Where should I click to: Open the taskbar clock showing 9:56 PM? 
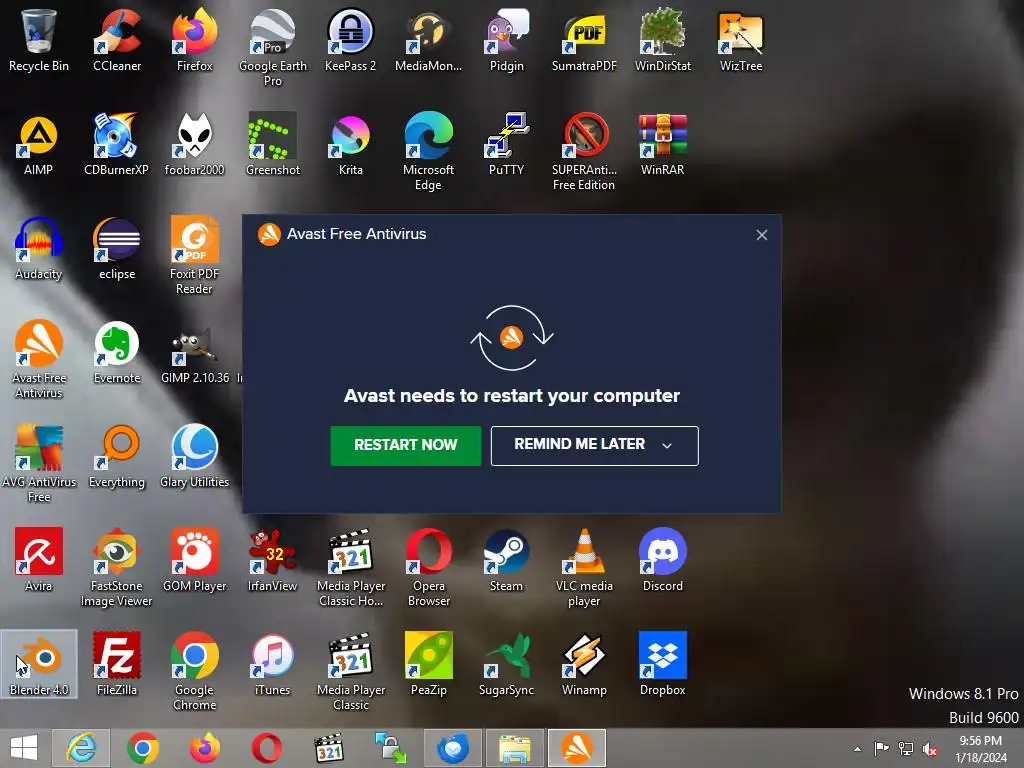click(x=981, y=749)
